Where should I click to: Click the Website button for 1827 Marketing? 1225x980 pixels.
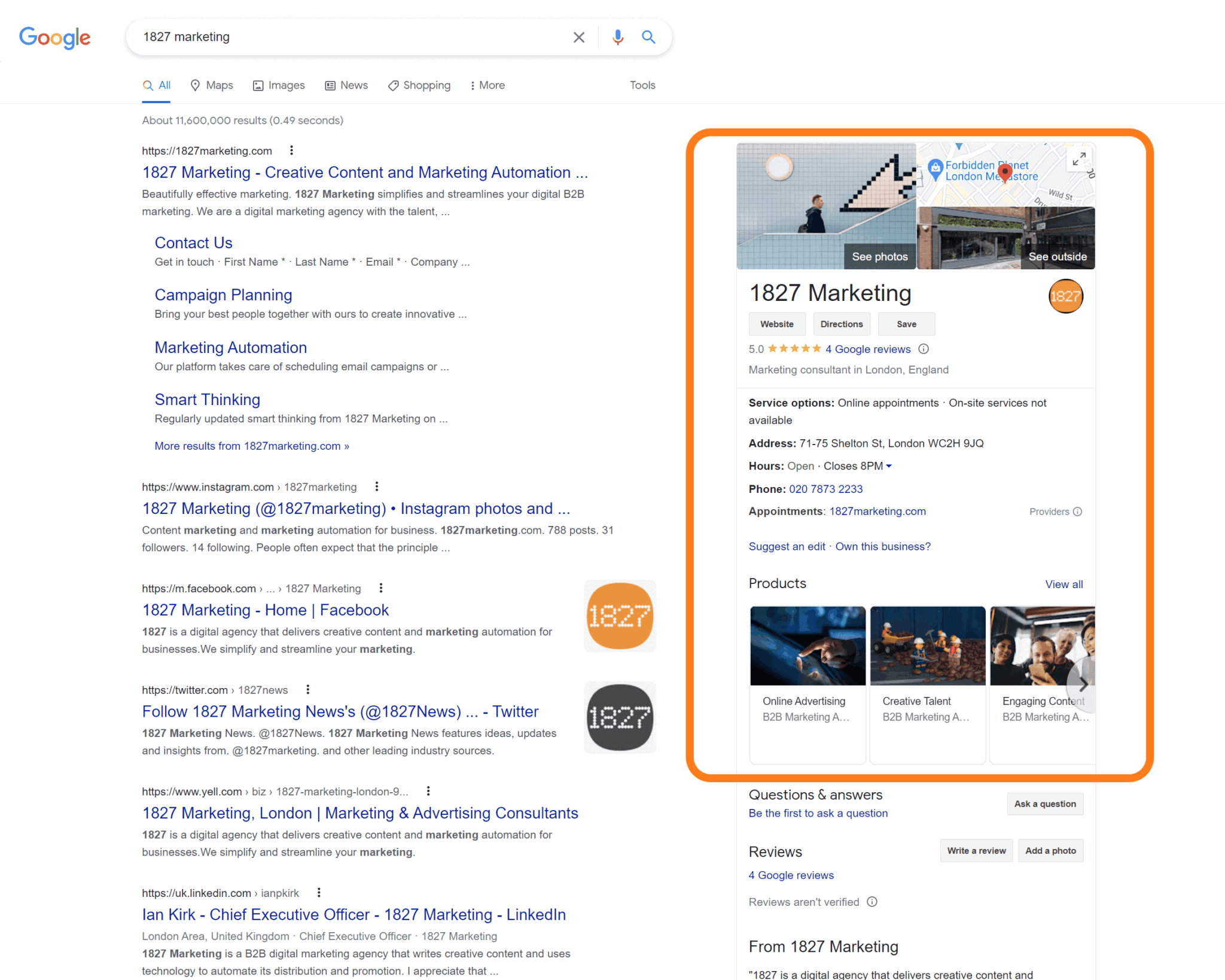(777, 324)
